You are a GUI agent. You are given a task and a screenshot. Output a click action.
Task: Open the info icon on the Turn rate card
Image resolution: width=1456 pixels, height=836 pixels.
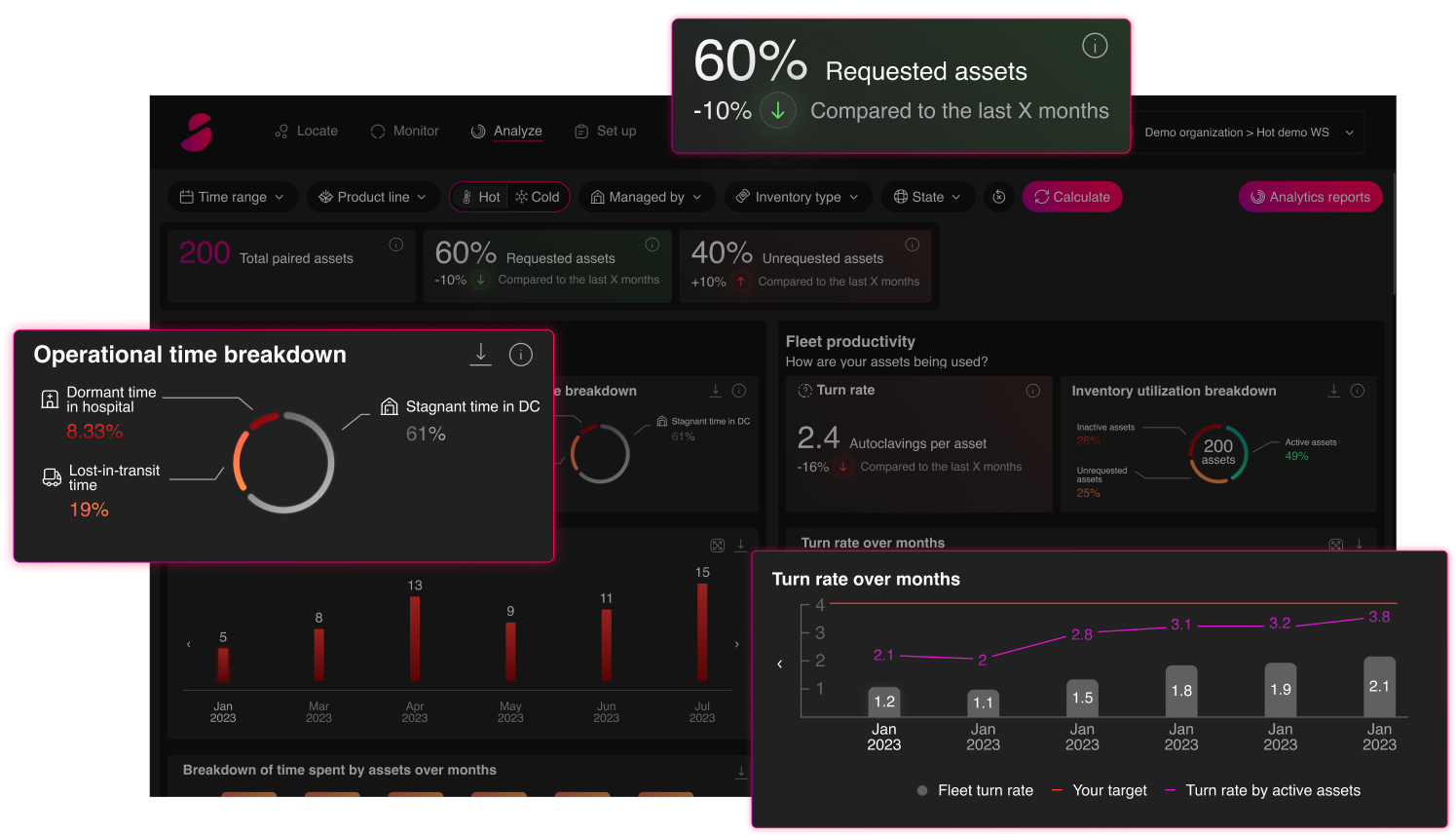point(1032,390)
